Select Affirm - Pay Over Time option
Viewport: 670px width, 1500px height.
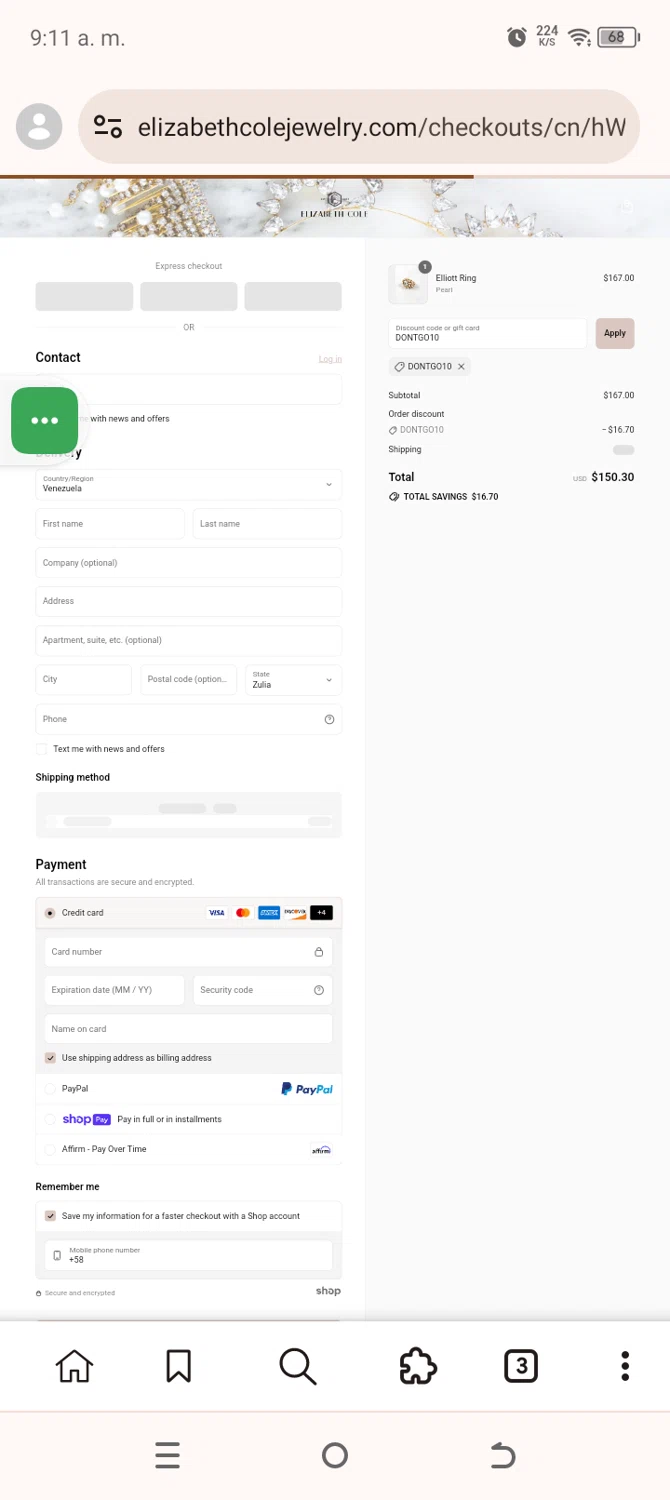point(50,1150)
